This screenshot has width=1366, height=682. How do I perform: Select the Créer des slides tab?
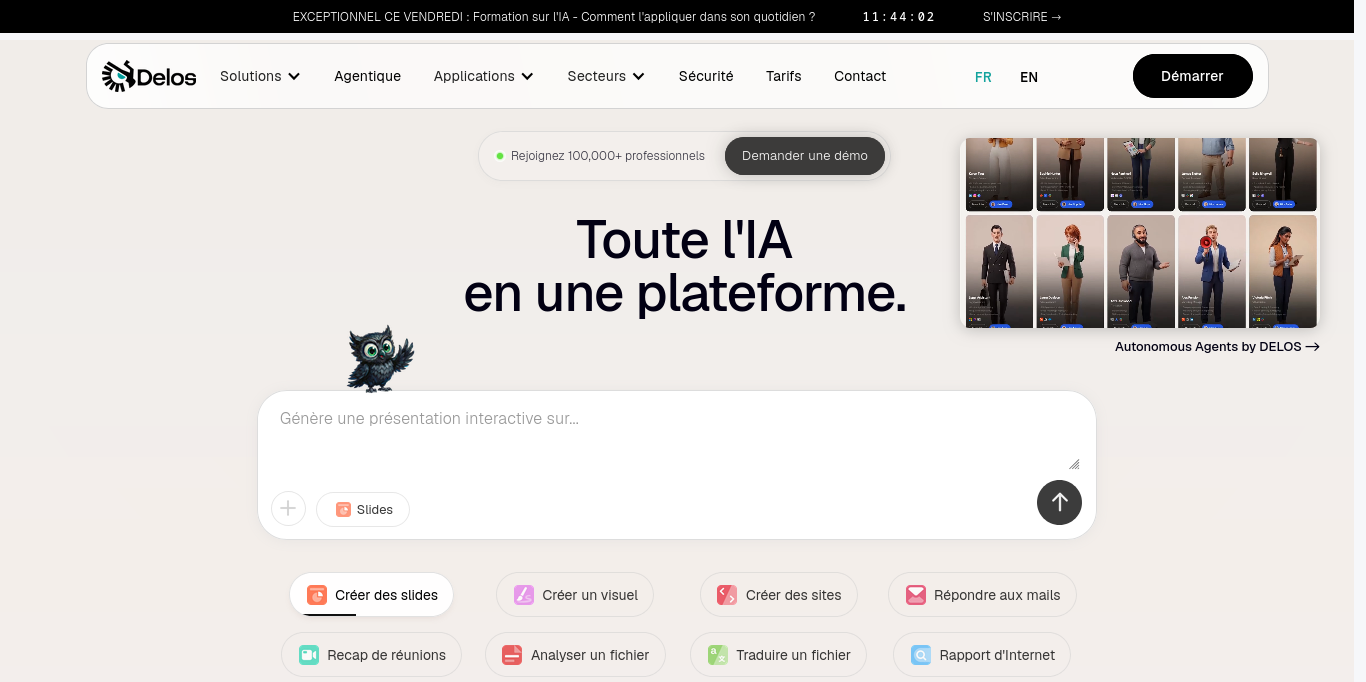point(371,595)
